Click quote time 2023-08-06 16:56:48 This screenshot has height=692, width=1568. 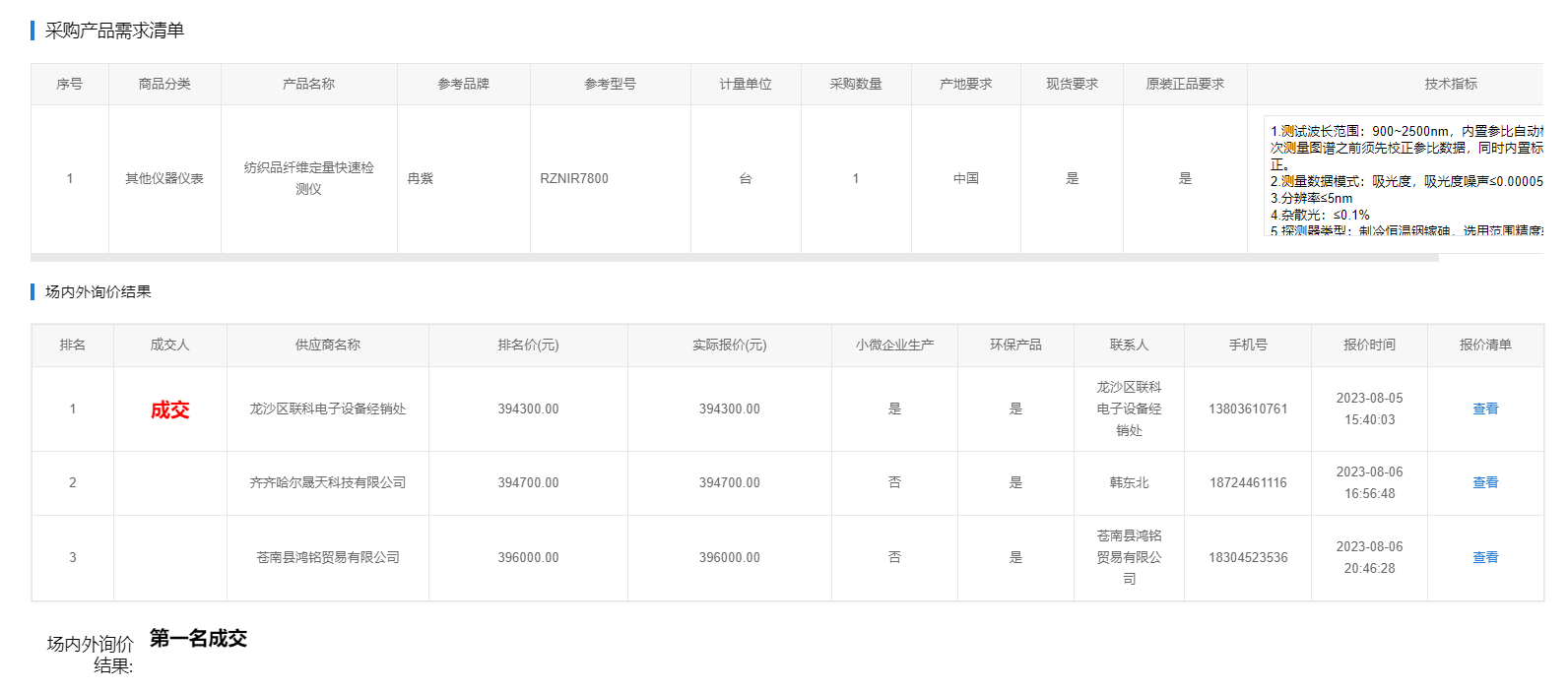tap(1369, 482)
